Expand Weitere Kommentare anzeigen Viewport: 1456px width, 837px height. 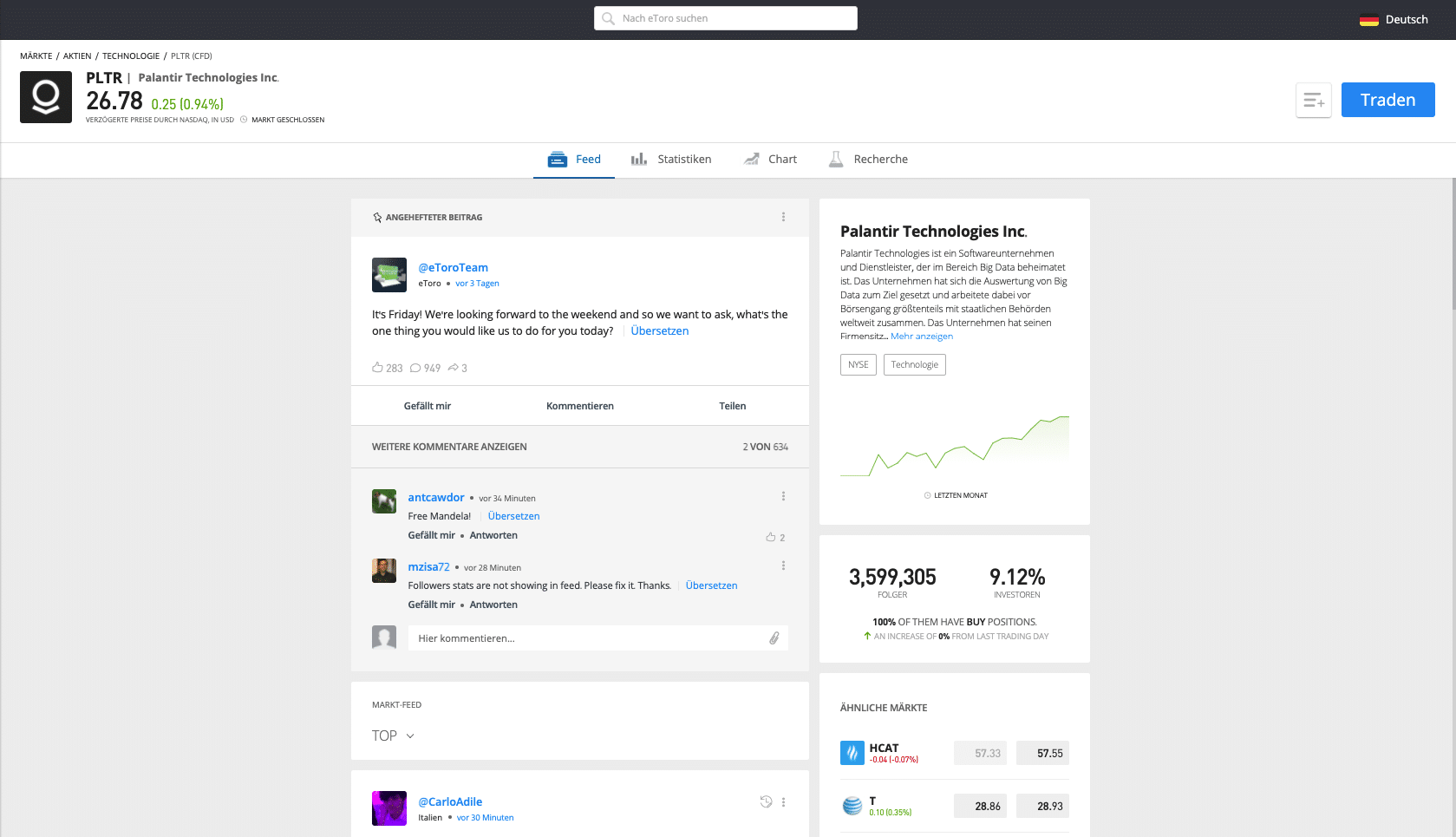449,447
